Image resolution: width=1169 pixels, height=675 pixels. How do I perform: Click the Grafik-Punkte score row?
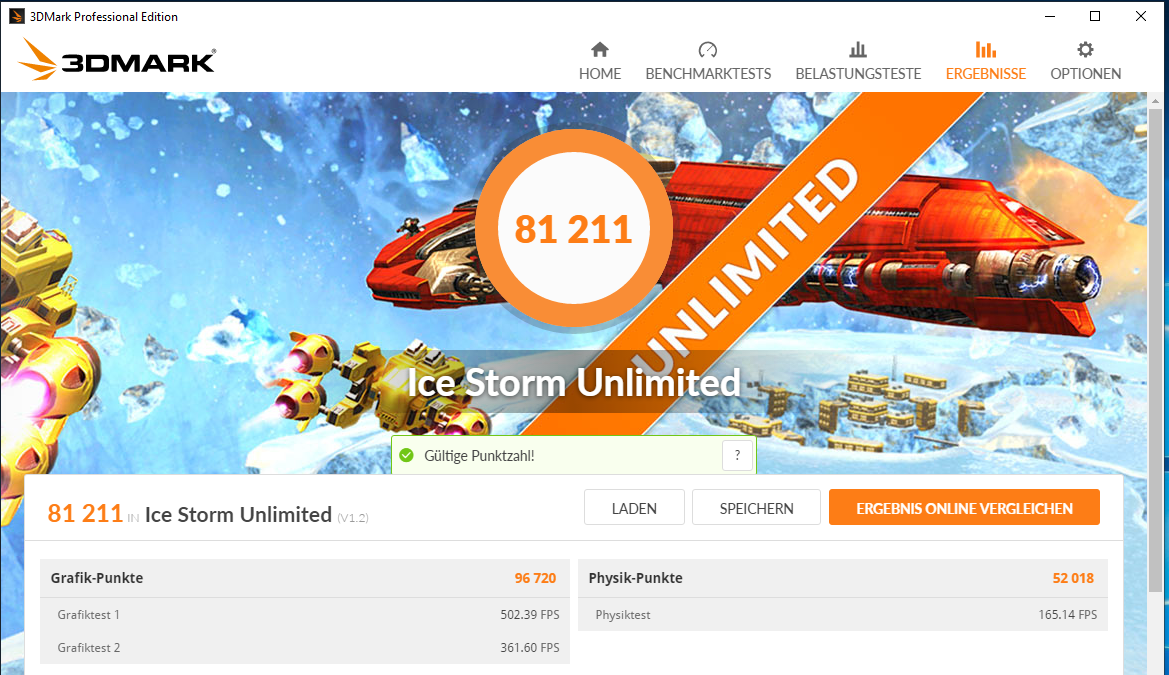click(x=304, y=578)
